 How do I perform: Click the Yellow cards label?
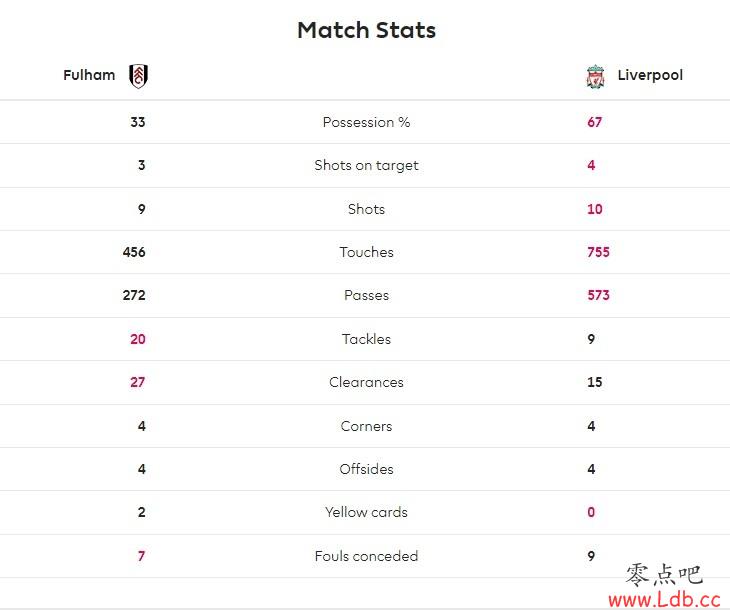tap(366, 512)
